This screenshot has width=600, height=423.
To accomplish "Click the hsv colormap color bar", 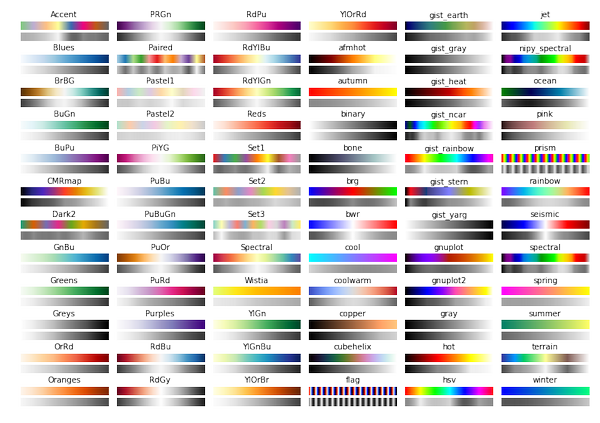I will pyautogui.click(x=449, y=391).
